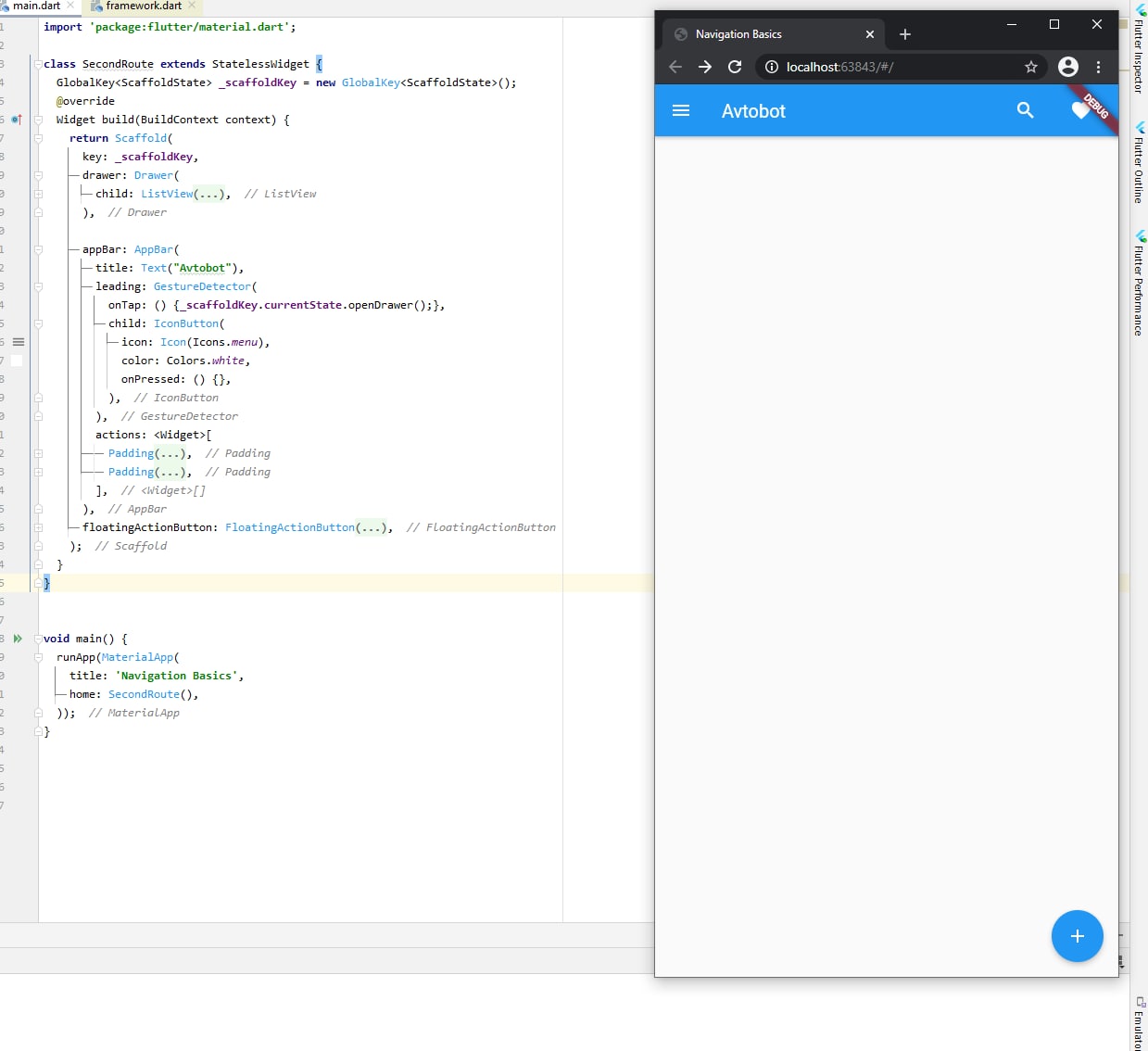Click Icons.menu in the icon line
Screen dimensions: 1148x1051
click(225, 342)
